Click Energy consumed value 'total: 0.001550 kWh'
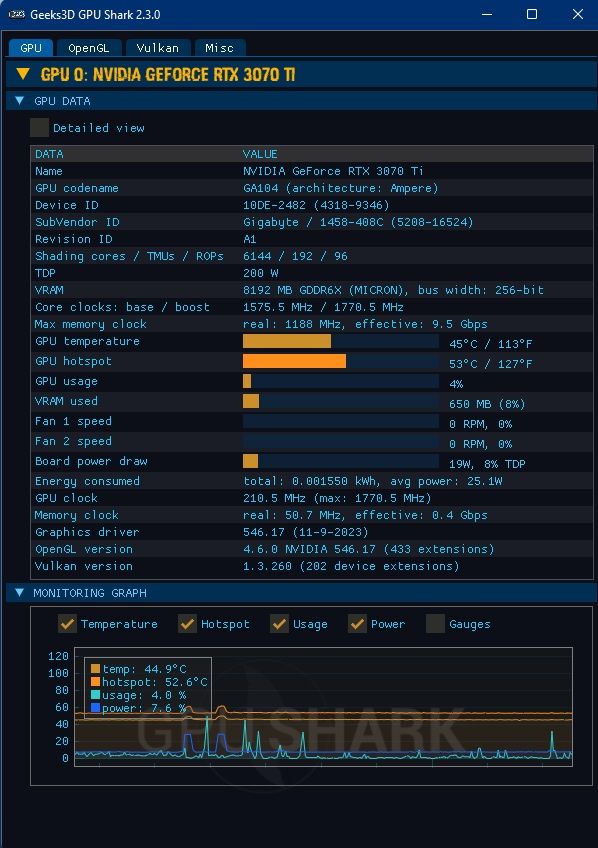598x848 pixels. (x=311, y=481)
